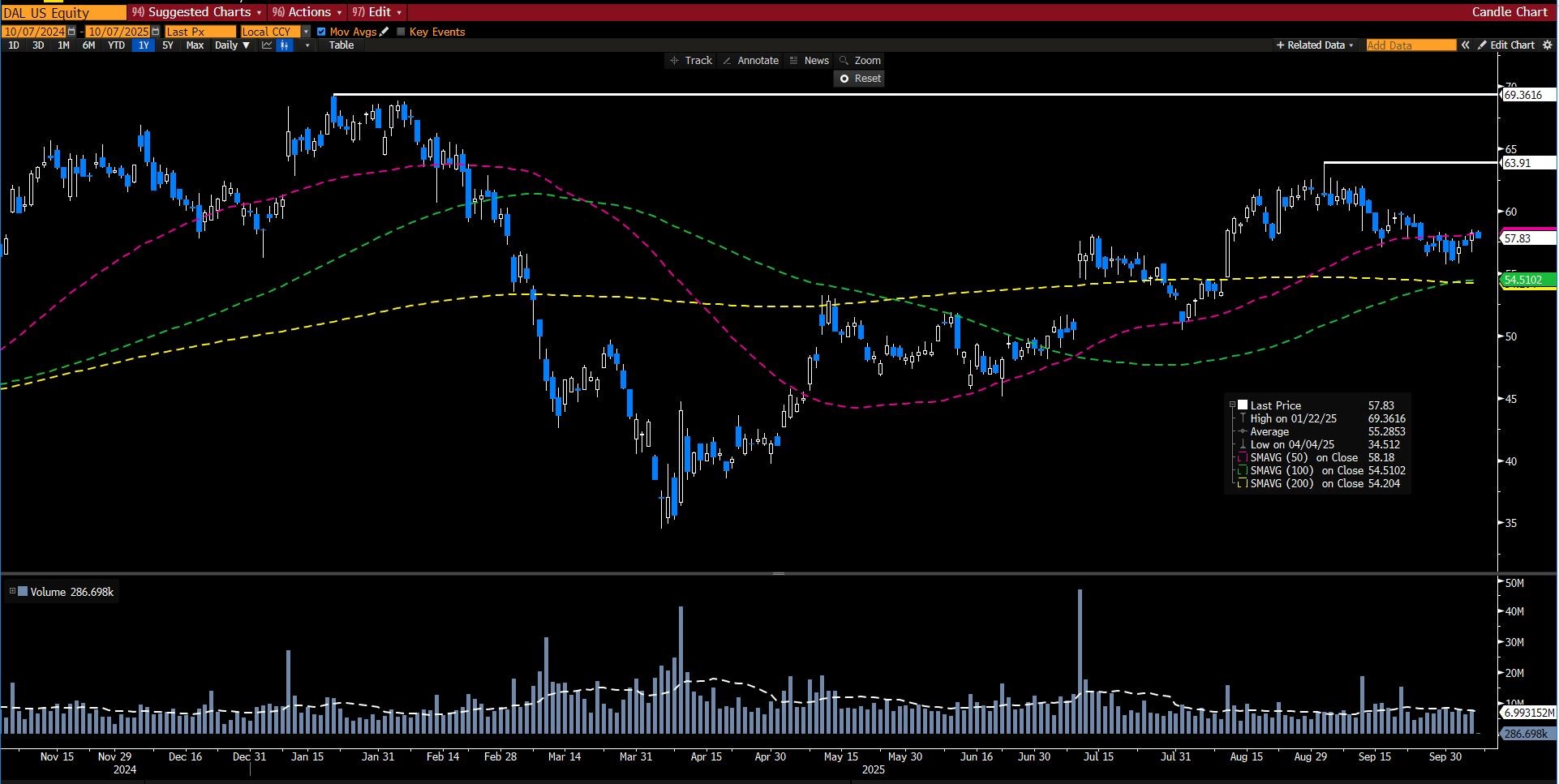Collapse the Last Price legend tree
1559x784 pixels.
click(1232, 405)
